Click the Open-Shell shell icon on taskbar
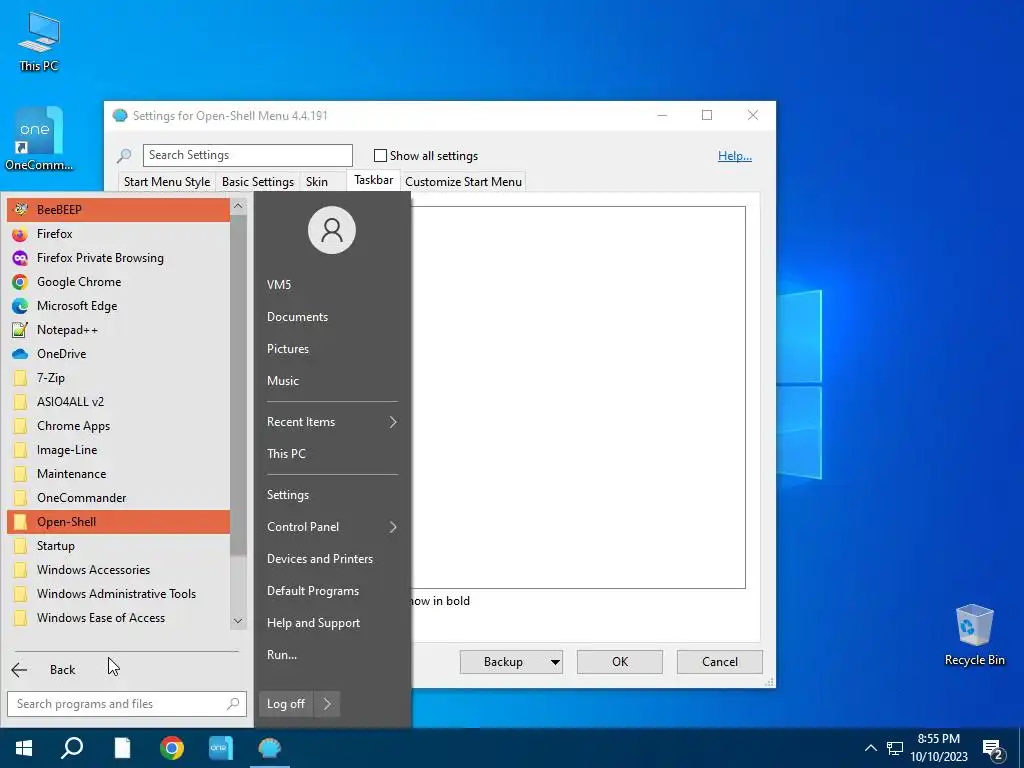 pos(270,748)
